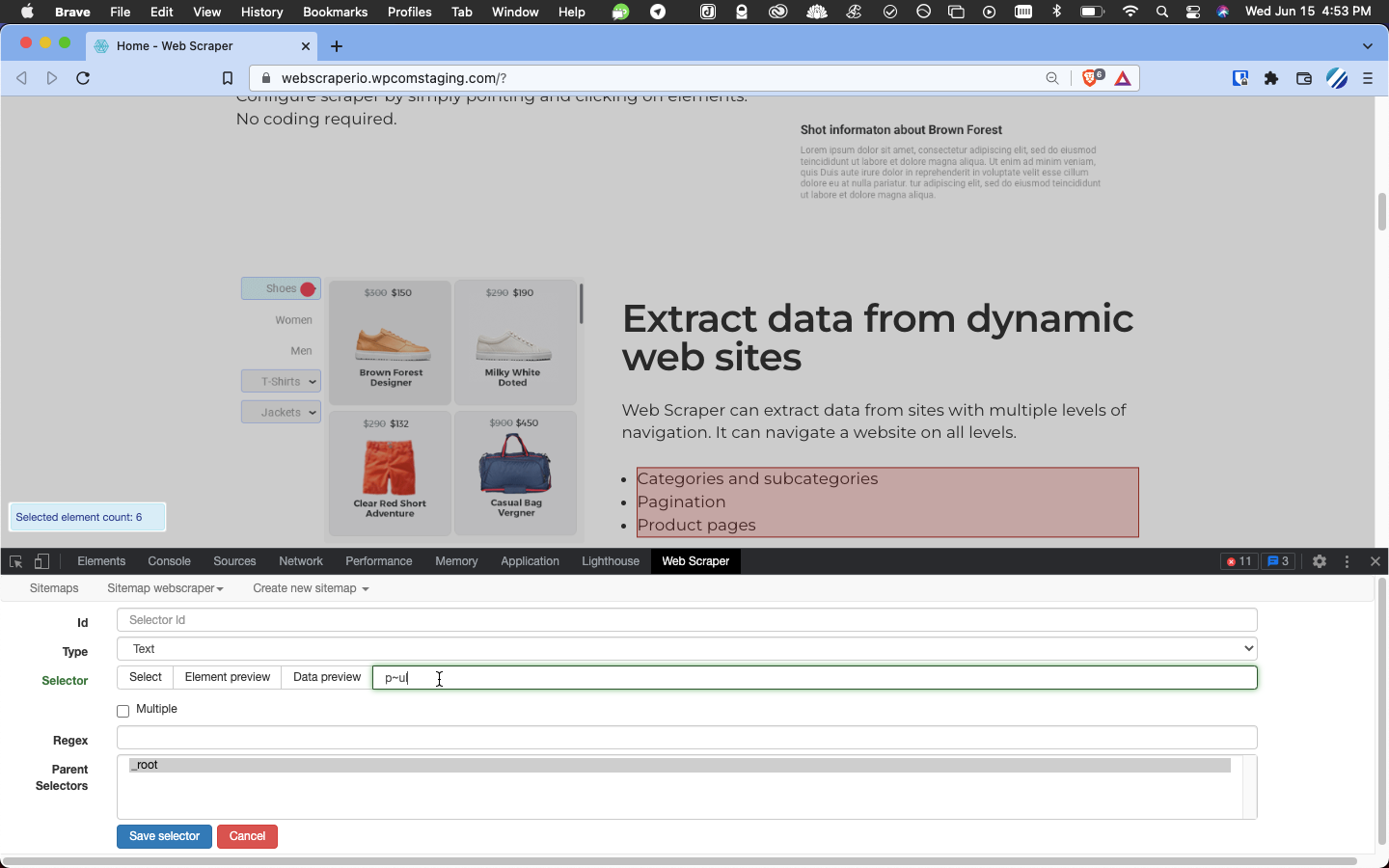Activate the DevTools inspect element picker
The image size is (1389, 868).
tap(15, 561)
